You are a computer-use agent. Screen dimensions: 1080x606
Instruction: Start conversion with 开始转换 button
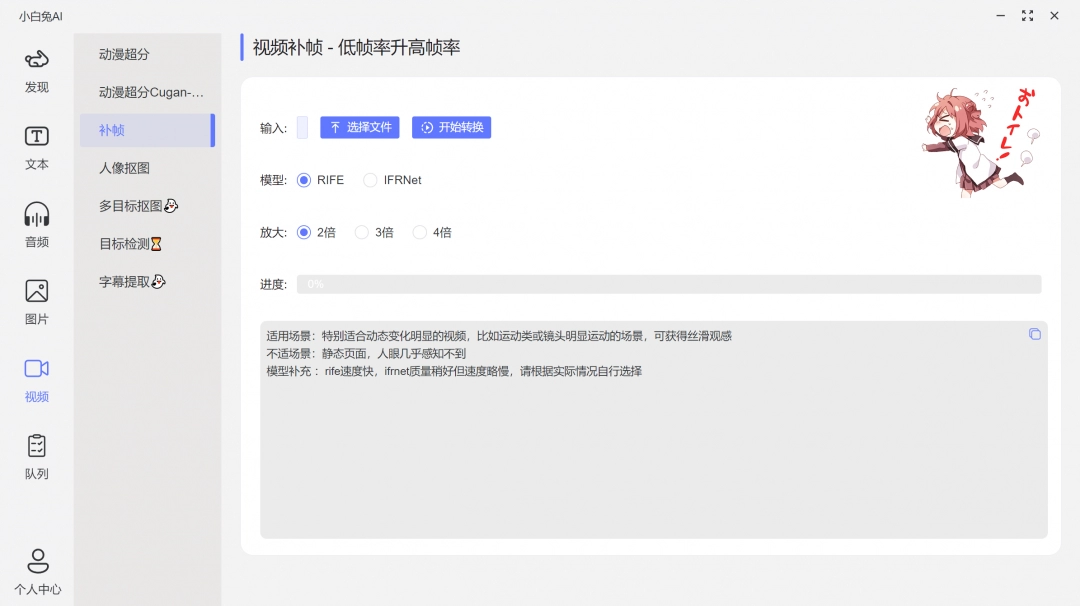coord(451,127)
